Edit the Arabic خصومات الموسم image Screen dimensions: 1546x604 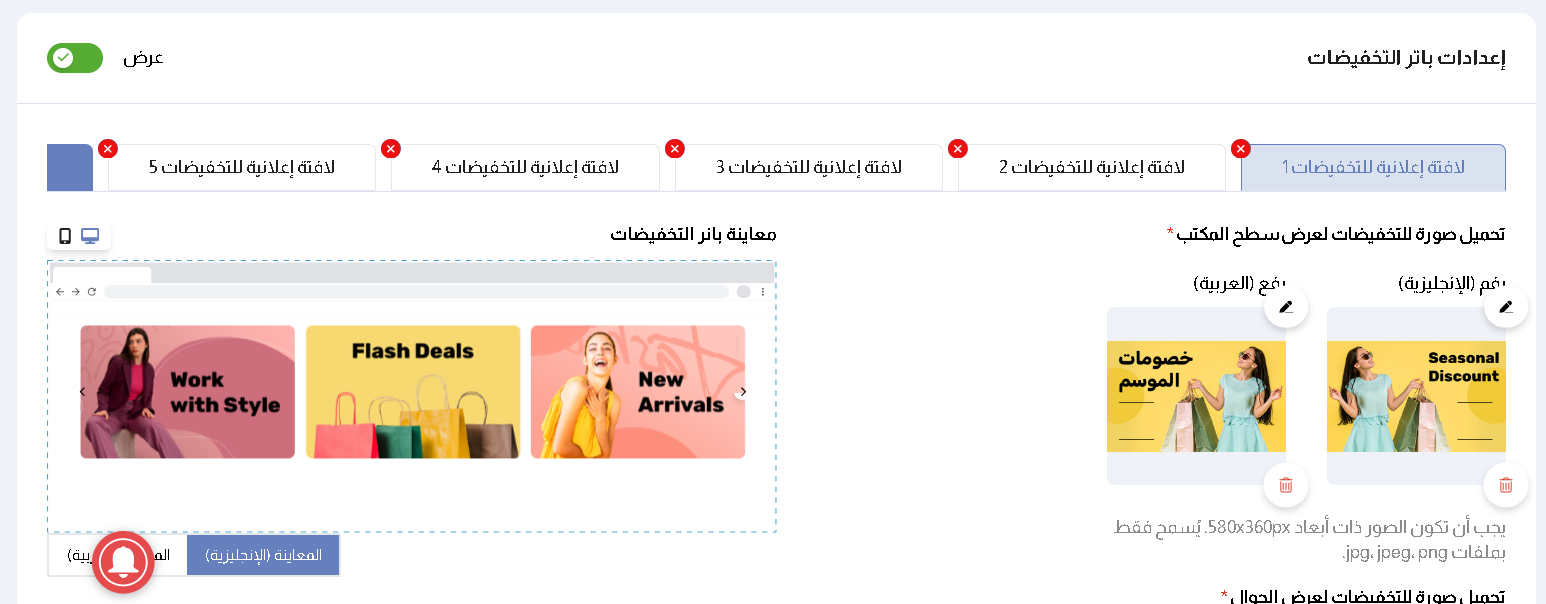[1286, 306]
